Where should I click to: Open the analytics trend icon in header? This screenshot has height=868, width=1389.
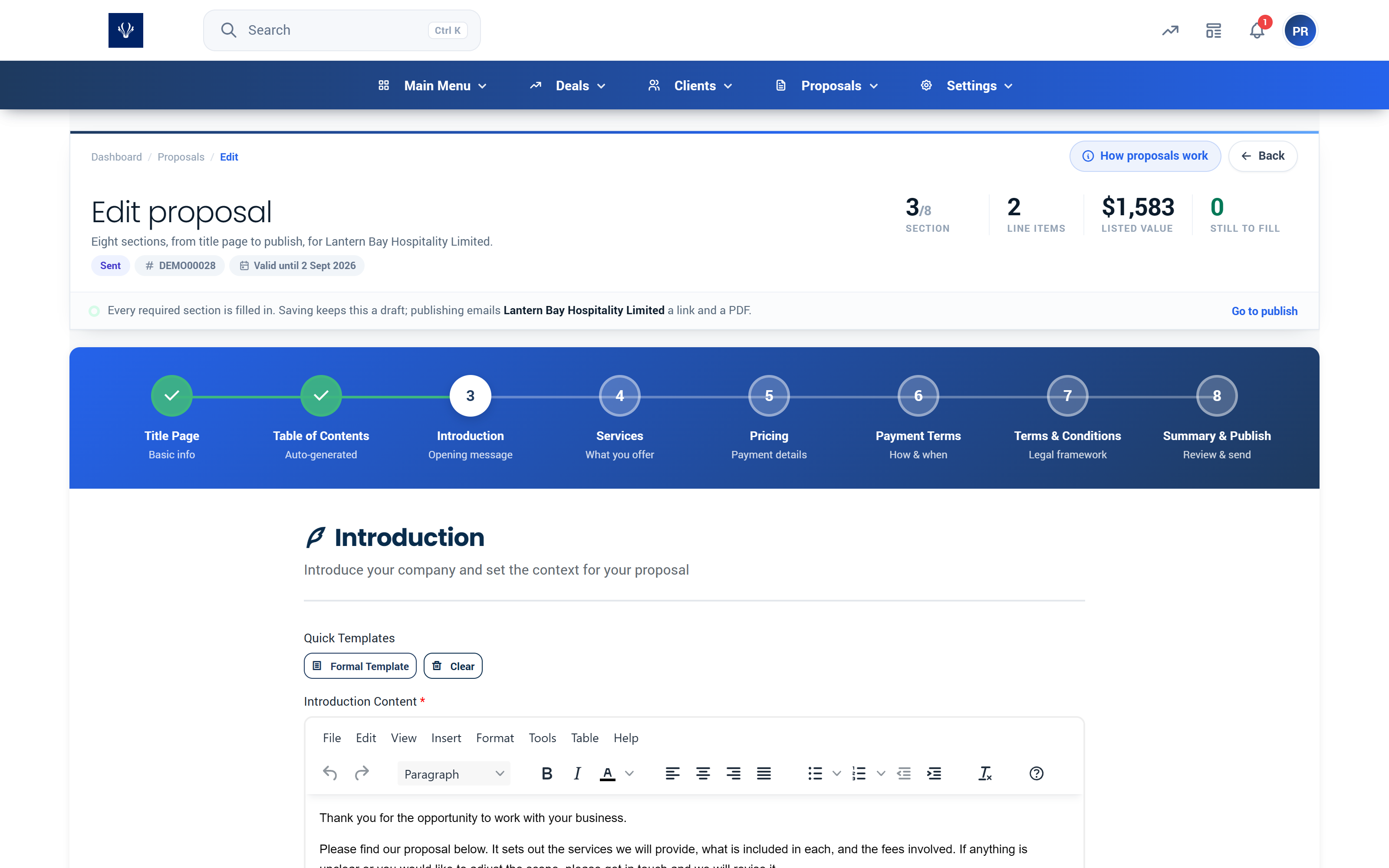1170,30
